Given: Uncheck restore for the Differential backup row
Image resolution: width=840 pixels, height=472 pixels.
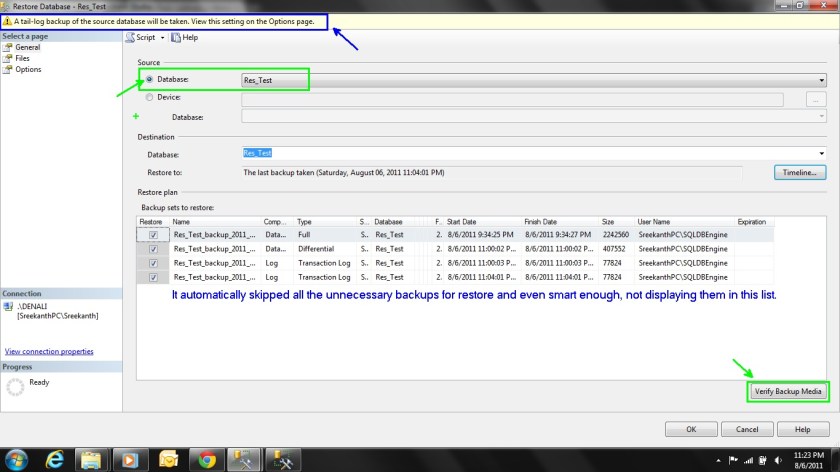Looking at the screenshot, I should coord(153,248).
